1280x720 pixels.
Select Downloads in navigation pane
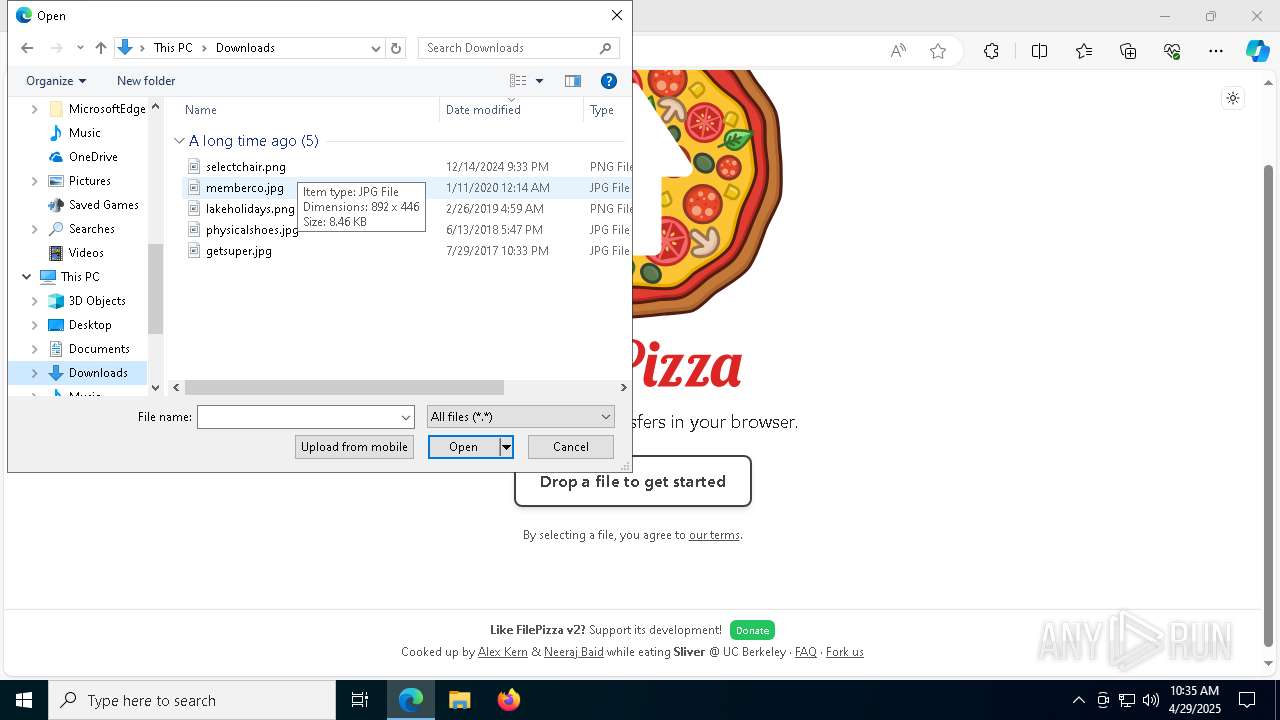[x=98, y=373]
